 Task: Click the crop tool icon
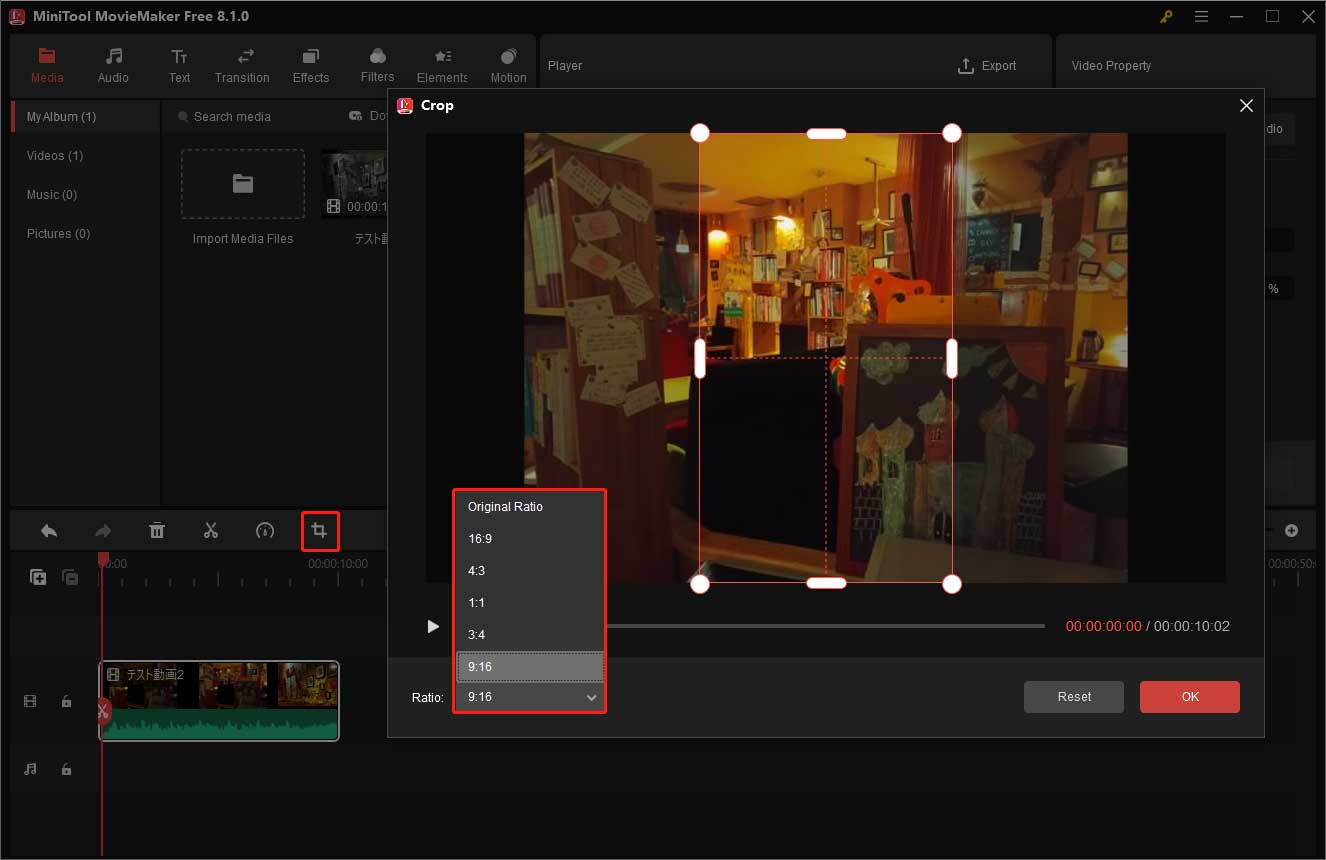click(320, 531)
